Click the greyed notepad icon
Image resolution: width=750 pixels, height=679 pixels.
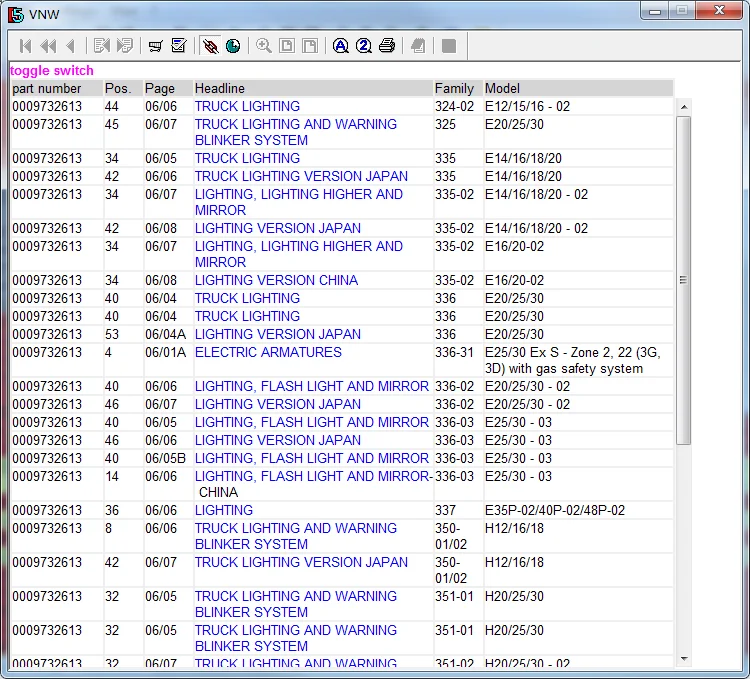[x=418, y=46]
